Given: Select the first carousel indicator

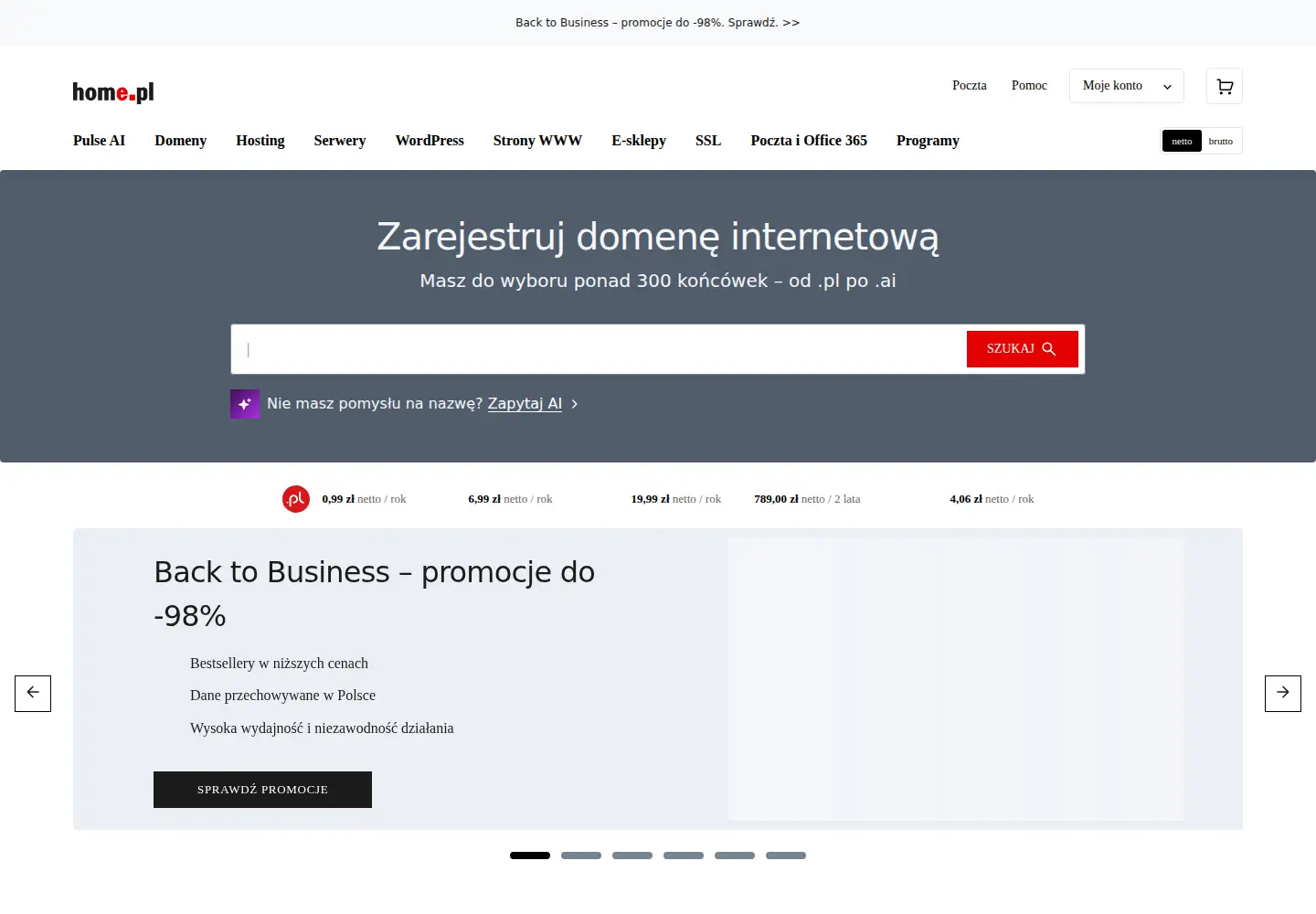Looking at the screenshot, I should tap(530, 856).
